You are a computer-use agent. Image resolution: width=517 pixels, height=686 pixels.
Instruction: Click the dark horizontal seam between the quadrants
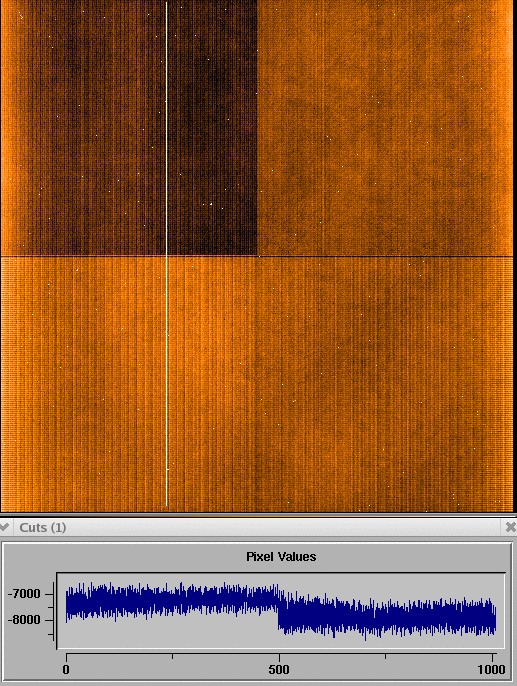click(x=257, y=256)
